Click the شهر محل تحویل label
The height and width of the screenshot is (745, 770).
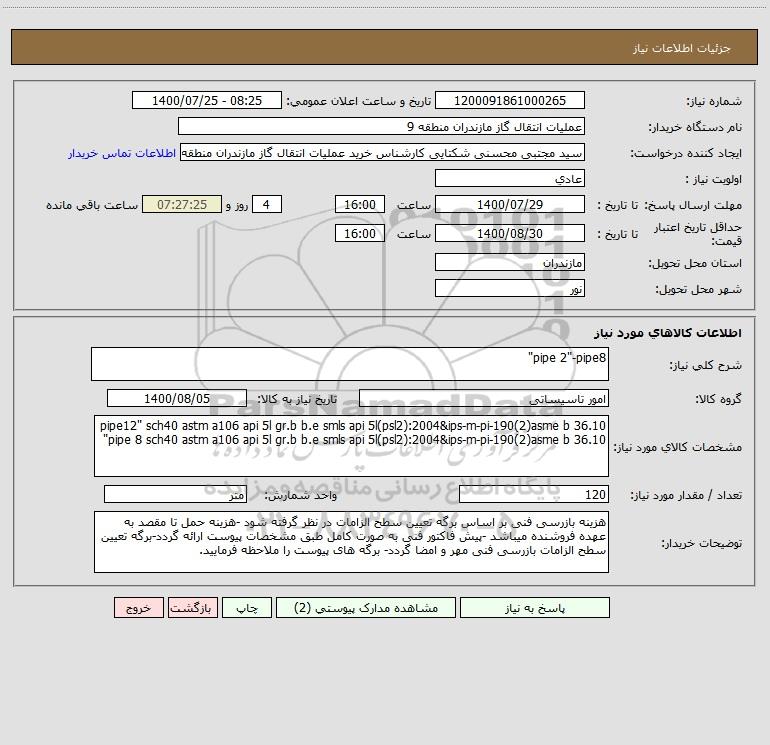[698, 289]
